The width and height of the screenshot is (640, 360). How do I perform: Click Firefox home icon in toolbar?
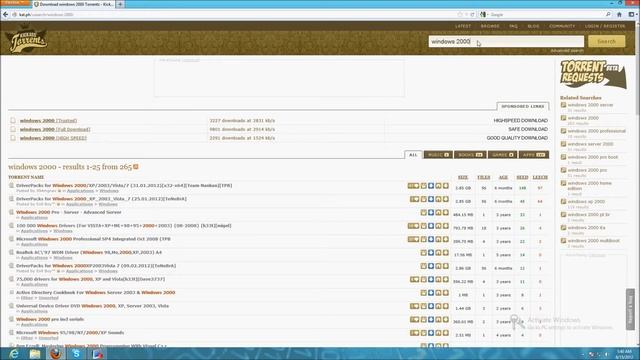click(x=619, y=14)
